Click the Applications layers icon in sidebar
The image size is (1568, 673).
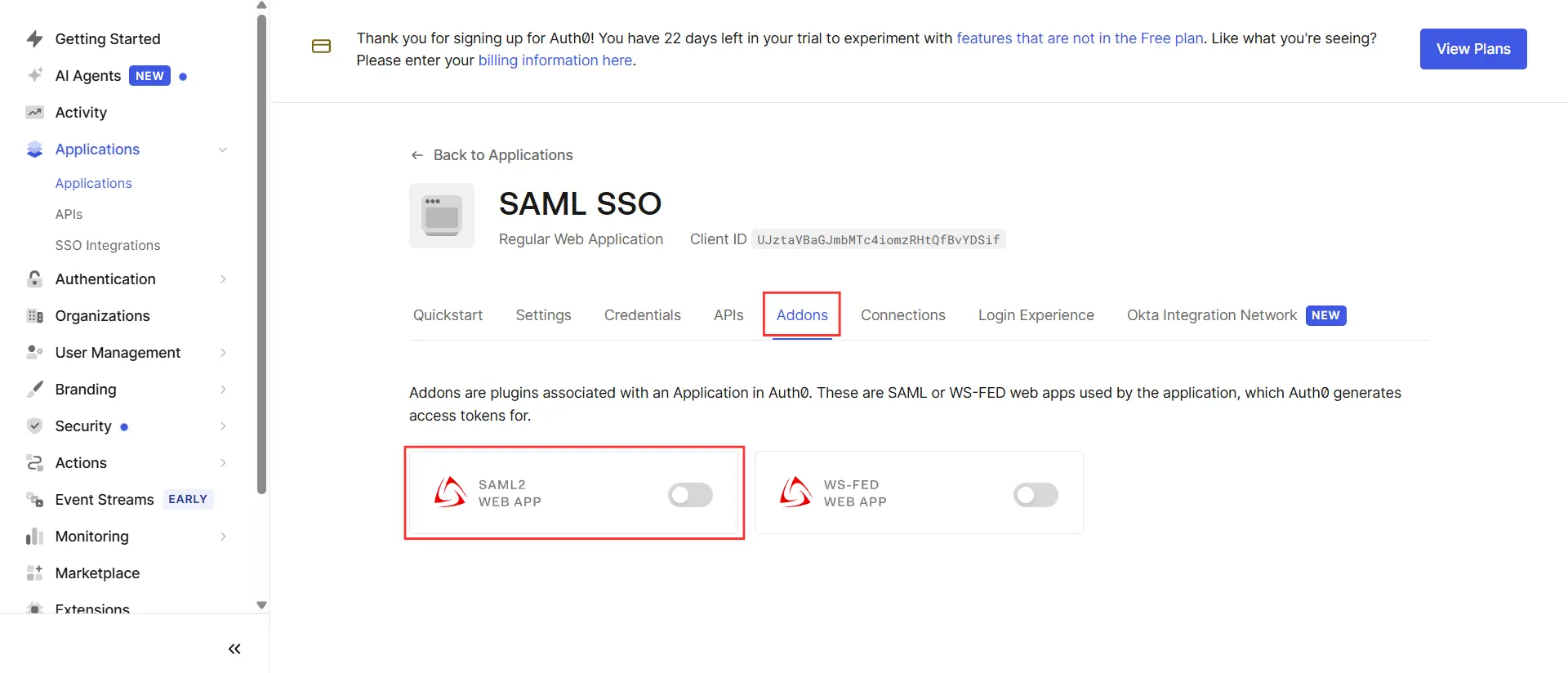34,149
